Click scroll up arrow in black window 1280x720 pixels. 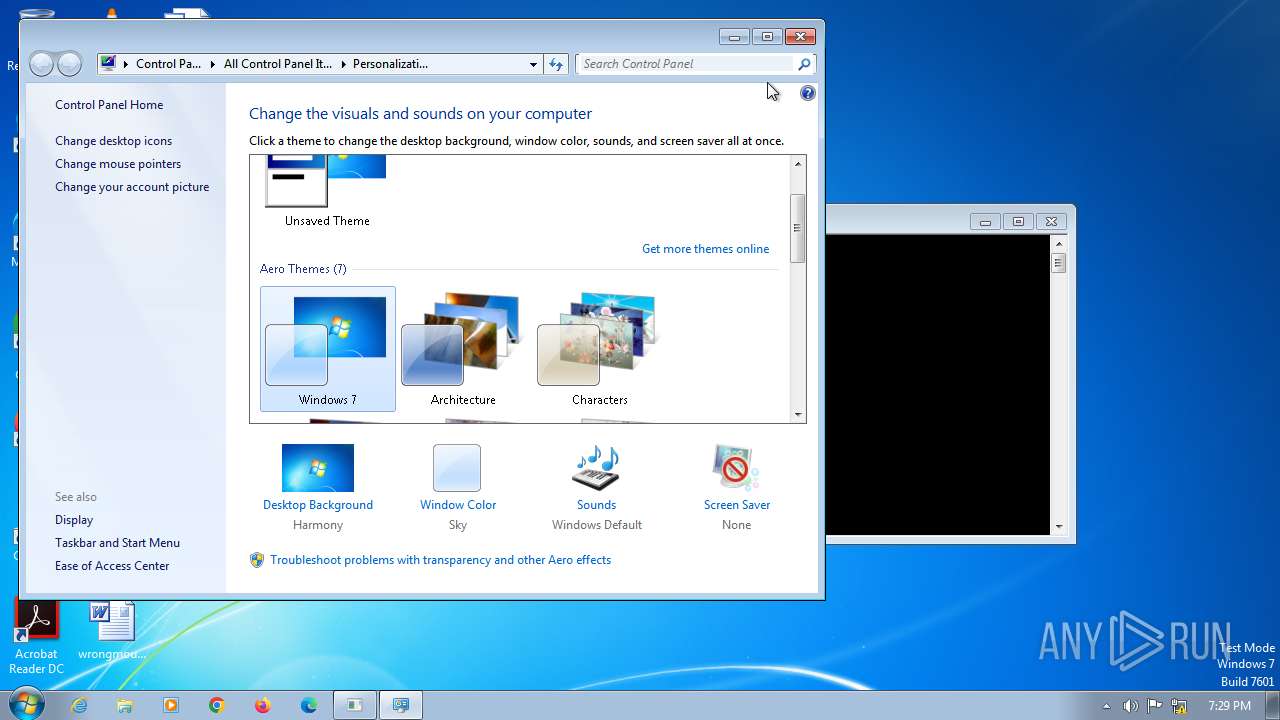coord(1058,243)
